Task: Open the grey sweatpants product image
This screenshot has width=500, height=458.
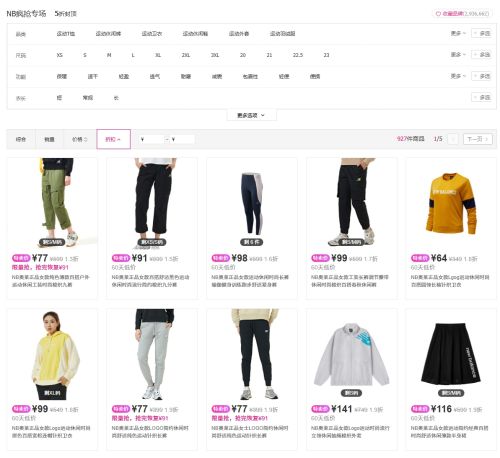Action: pyautogui.click(x=152, y=354)
